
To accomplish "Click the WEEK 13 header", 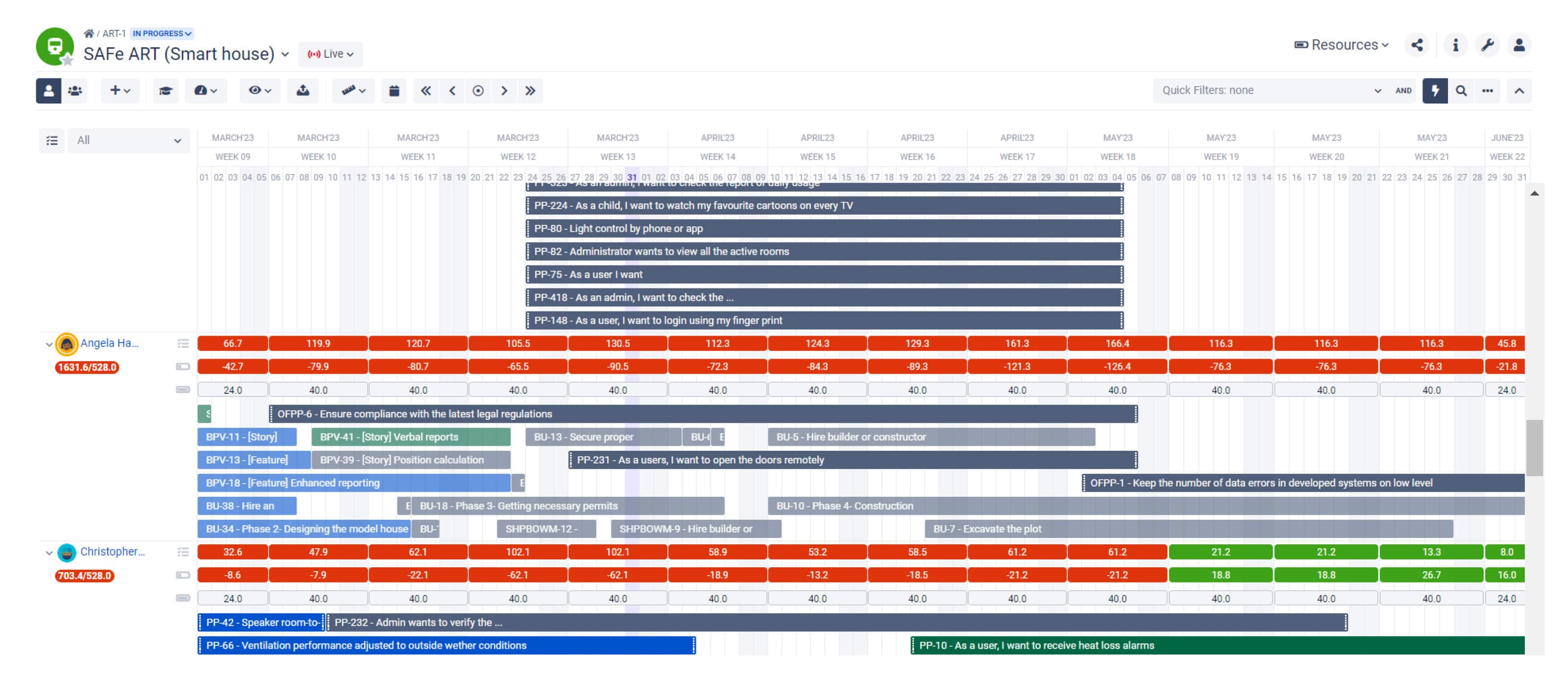I will pyautogui.click(x=617, y=157).
